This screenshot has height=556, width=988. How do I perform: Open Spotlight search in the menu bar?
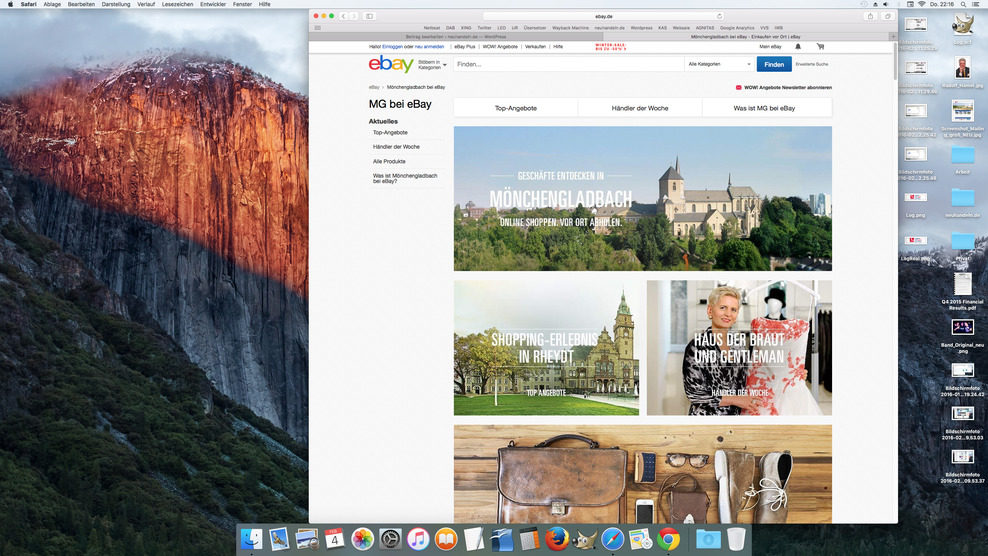(x=963, y=4)
